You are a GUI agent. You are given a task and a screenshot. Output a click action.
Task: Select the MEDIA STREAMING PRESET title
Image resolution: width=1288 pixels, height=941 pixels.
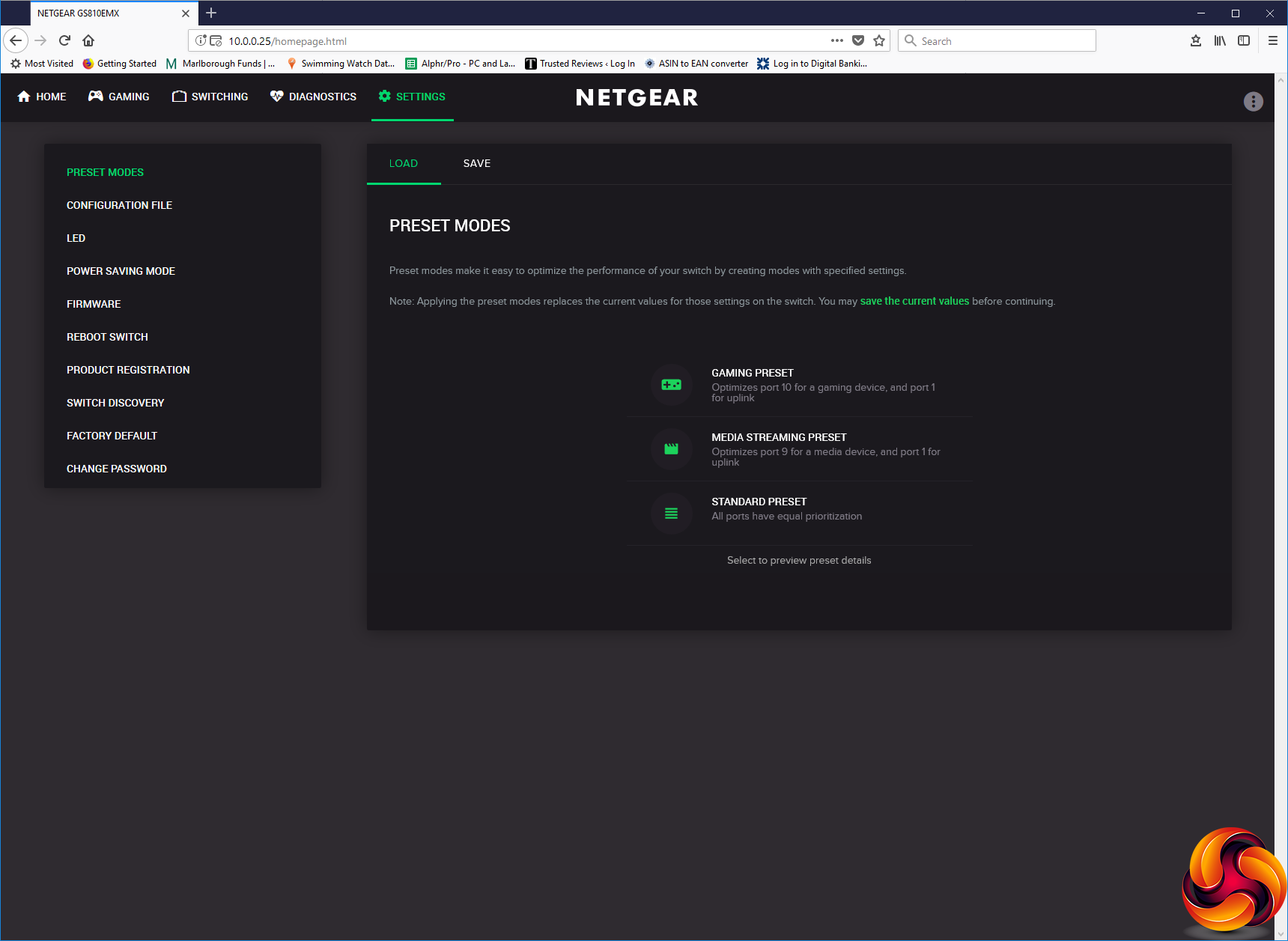[779, 437]
